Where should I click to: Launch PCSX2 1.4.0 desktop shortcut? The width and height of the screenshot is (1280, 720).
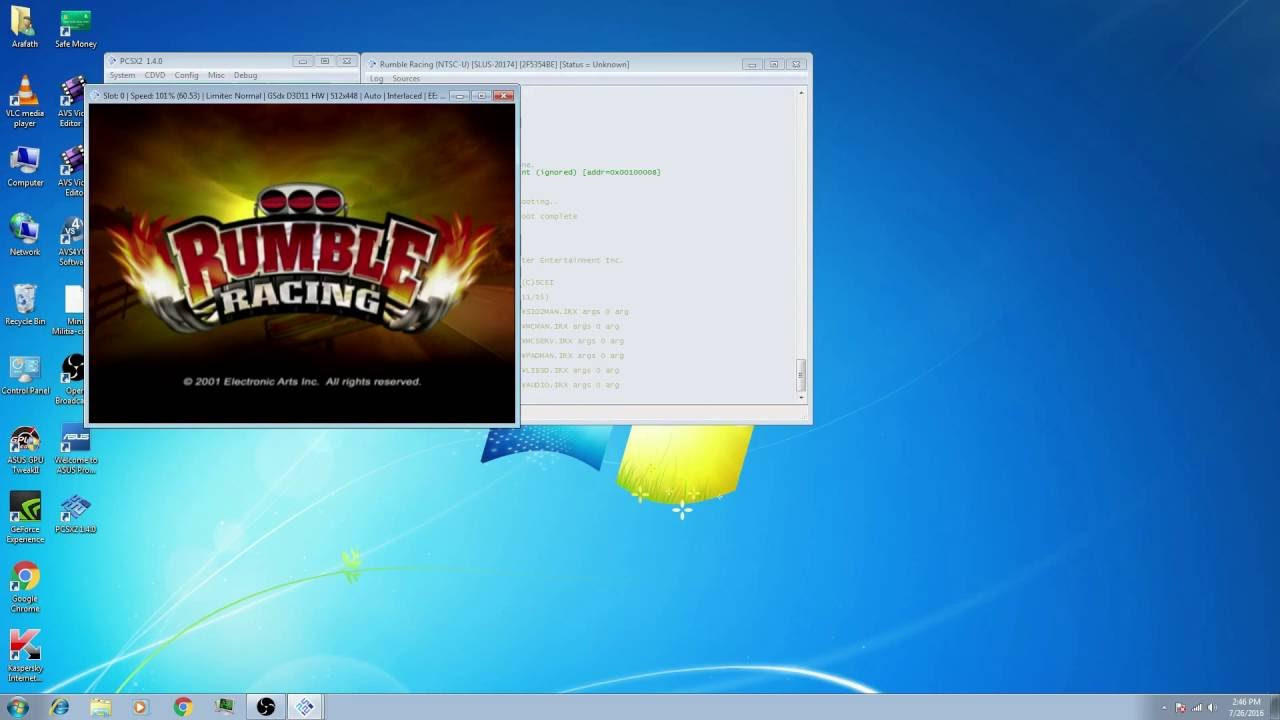click(x=75, y=514)
